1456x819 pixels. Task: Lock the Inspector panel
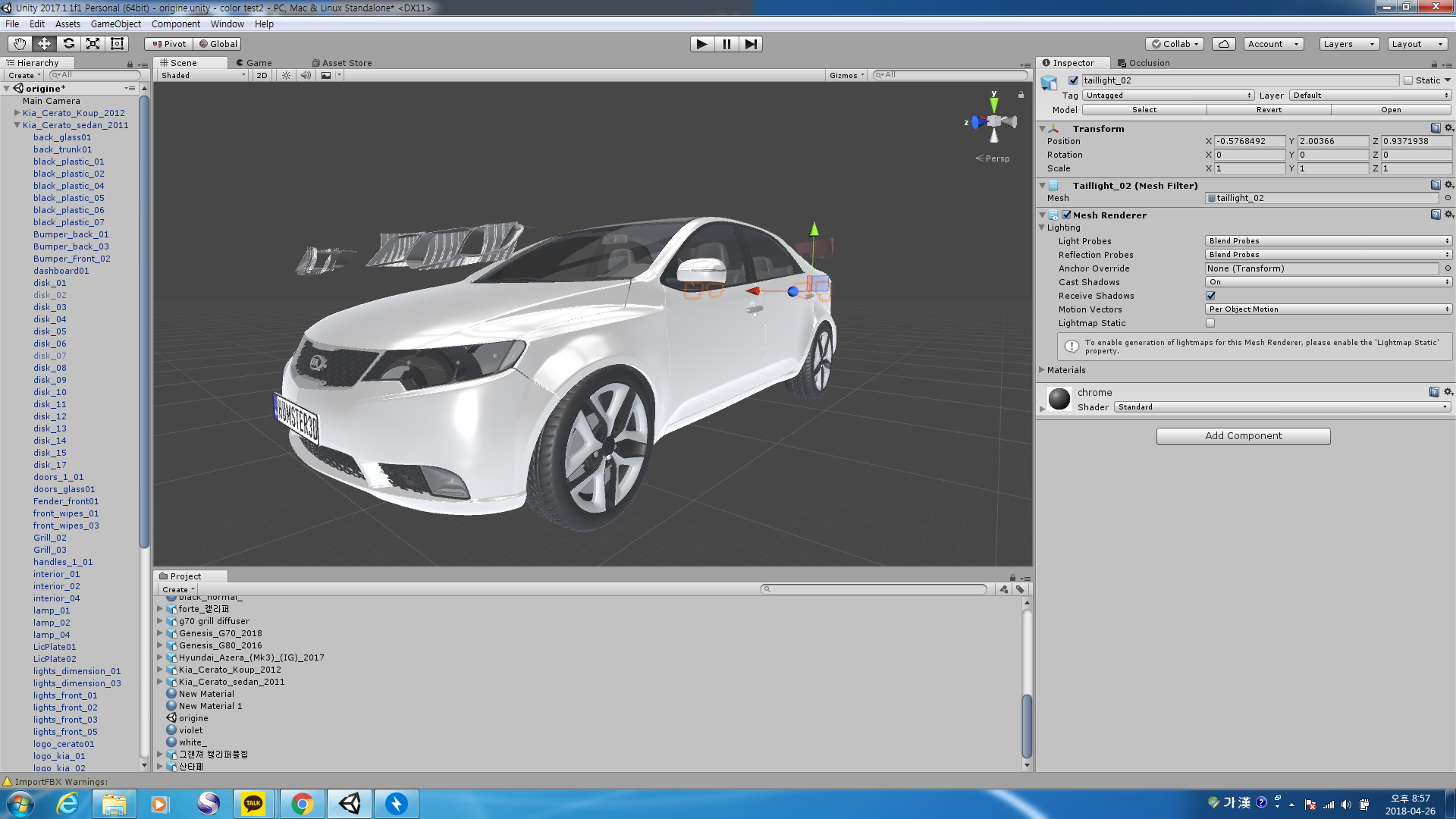pos(1434,64)
